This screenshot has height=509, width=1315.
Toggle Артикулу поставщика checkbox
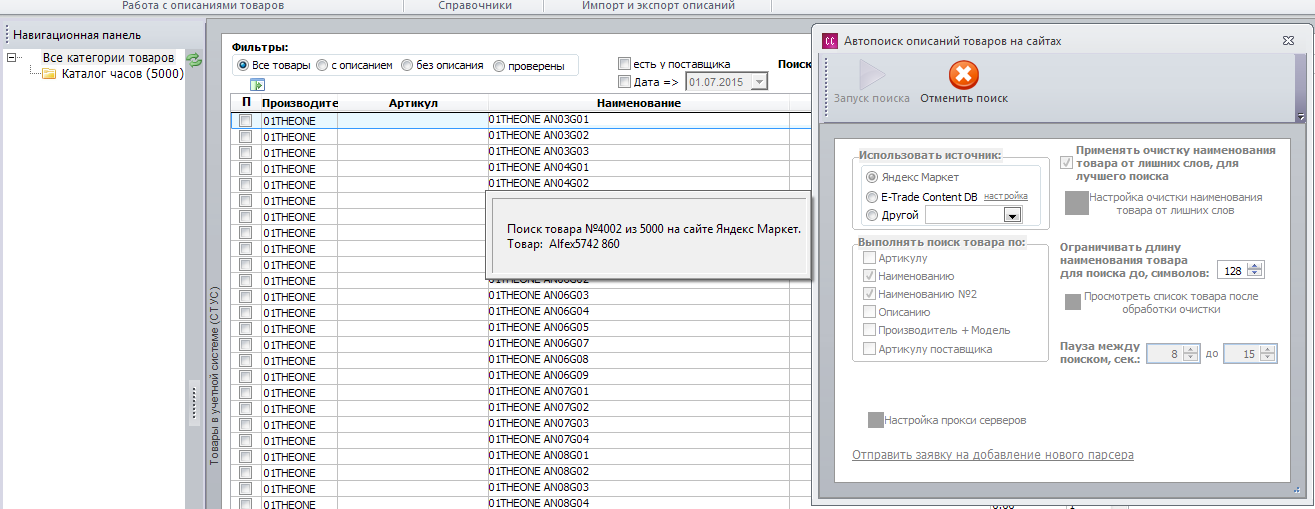[x=870, y=348]
